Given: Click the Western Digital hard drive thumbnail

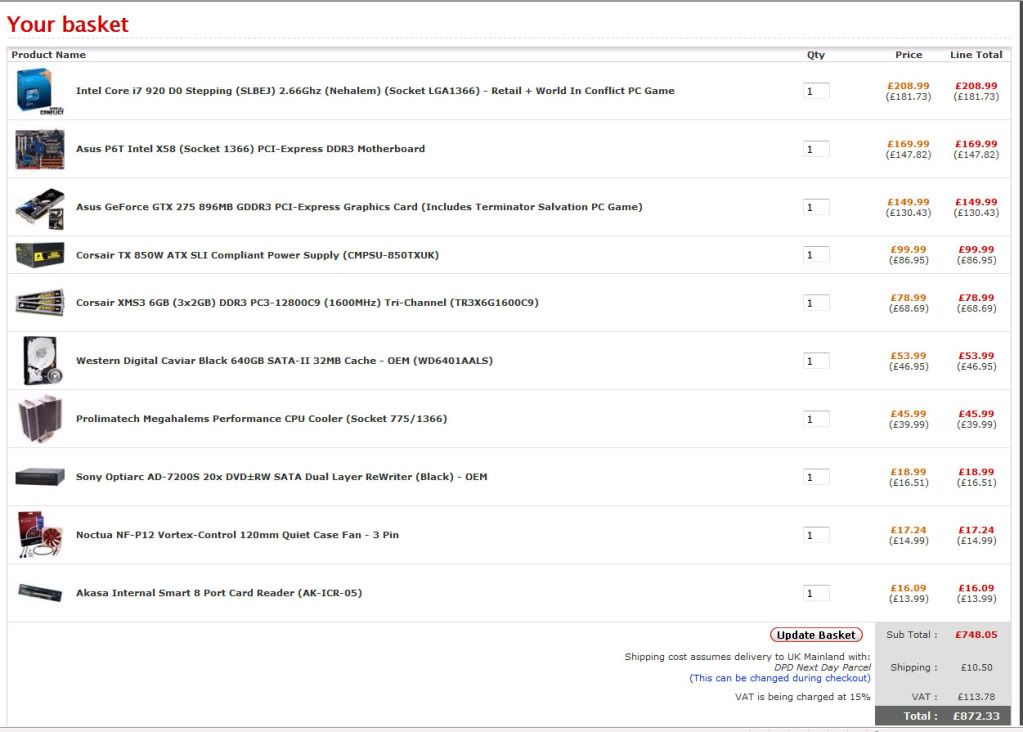Looking at the screenshot, I should [x=42, y=361].
